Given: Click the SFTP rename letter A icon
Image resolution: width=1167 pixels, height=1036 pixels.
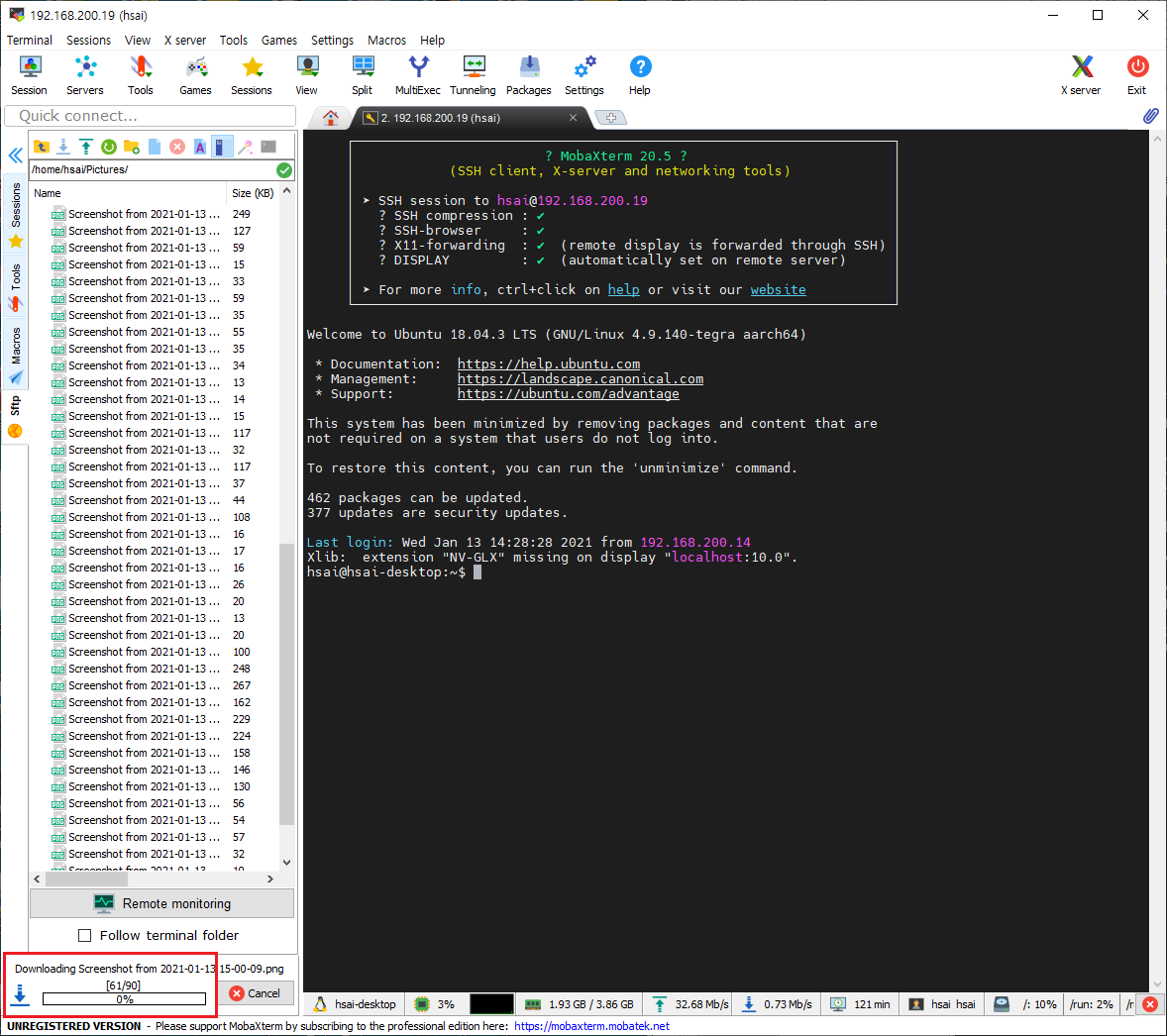Looking at the screenshot, I should 199,147.
